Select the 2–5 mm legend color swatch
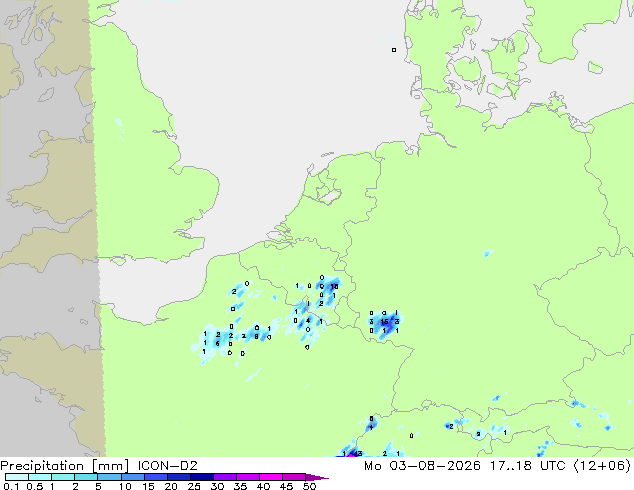 [x=86, y=477]
